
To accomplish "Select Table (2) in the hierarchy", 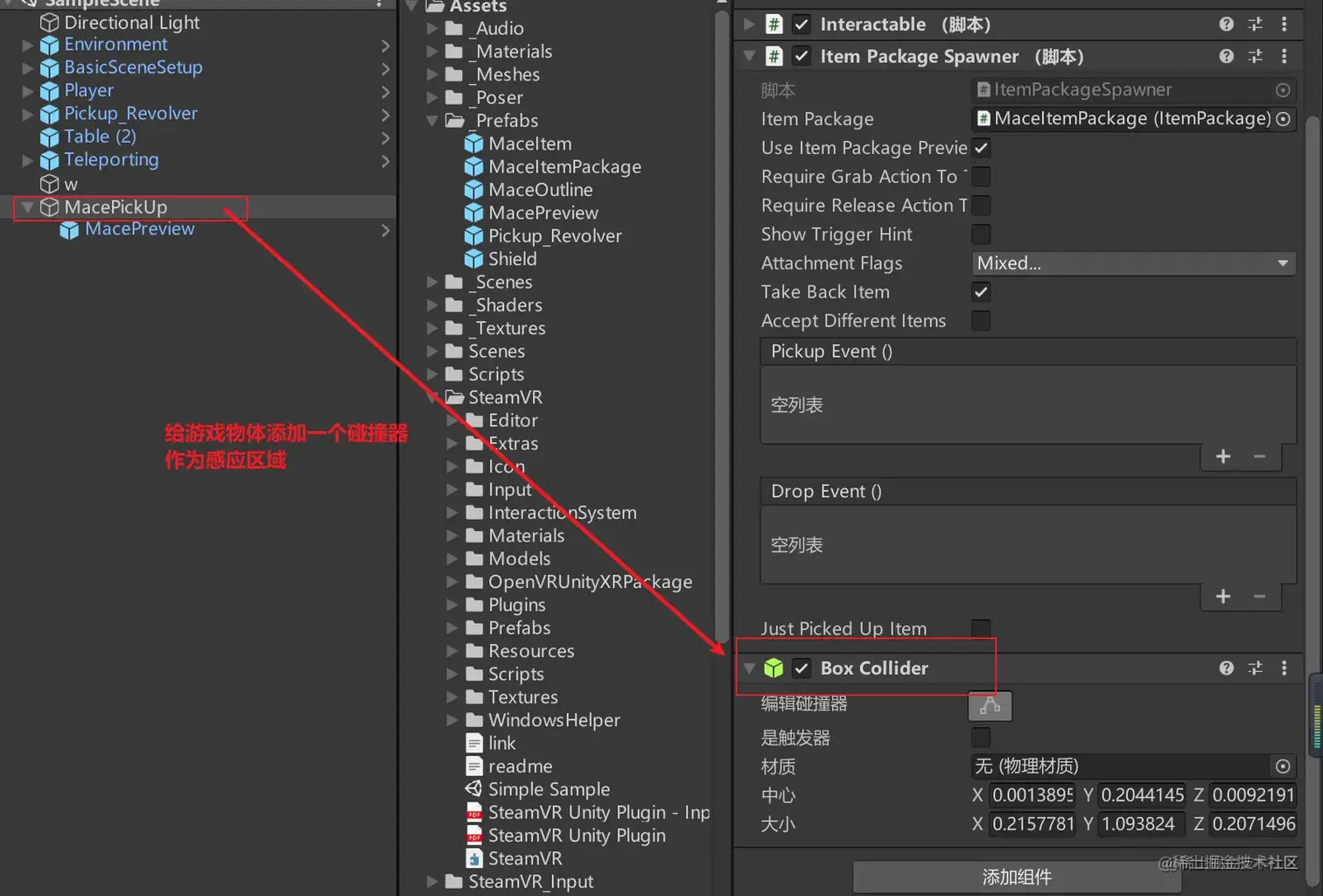I will [x=100, y=136].
